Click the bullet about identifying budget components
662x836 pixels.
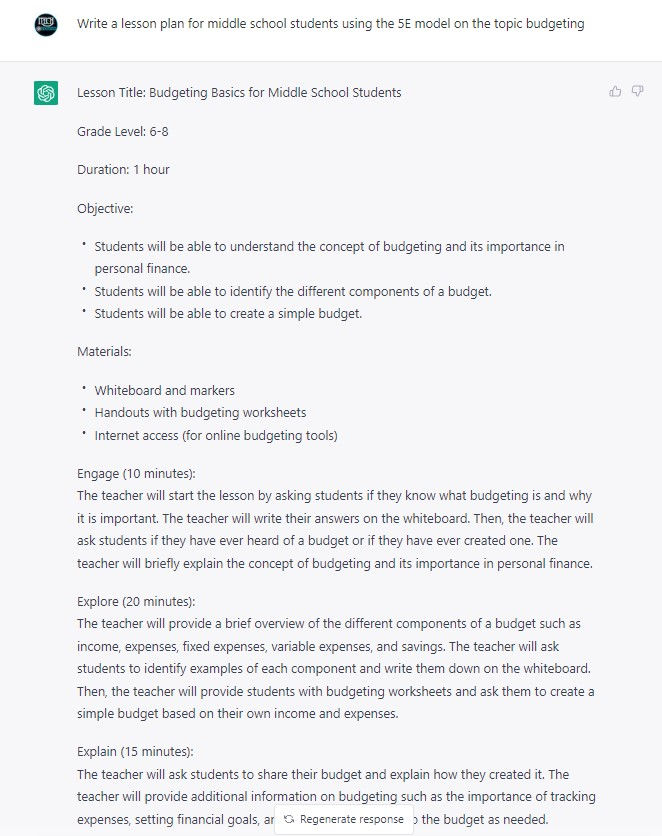coord(292,291)
